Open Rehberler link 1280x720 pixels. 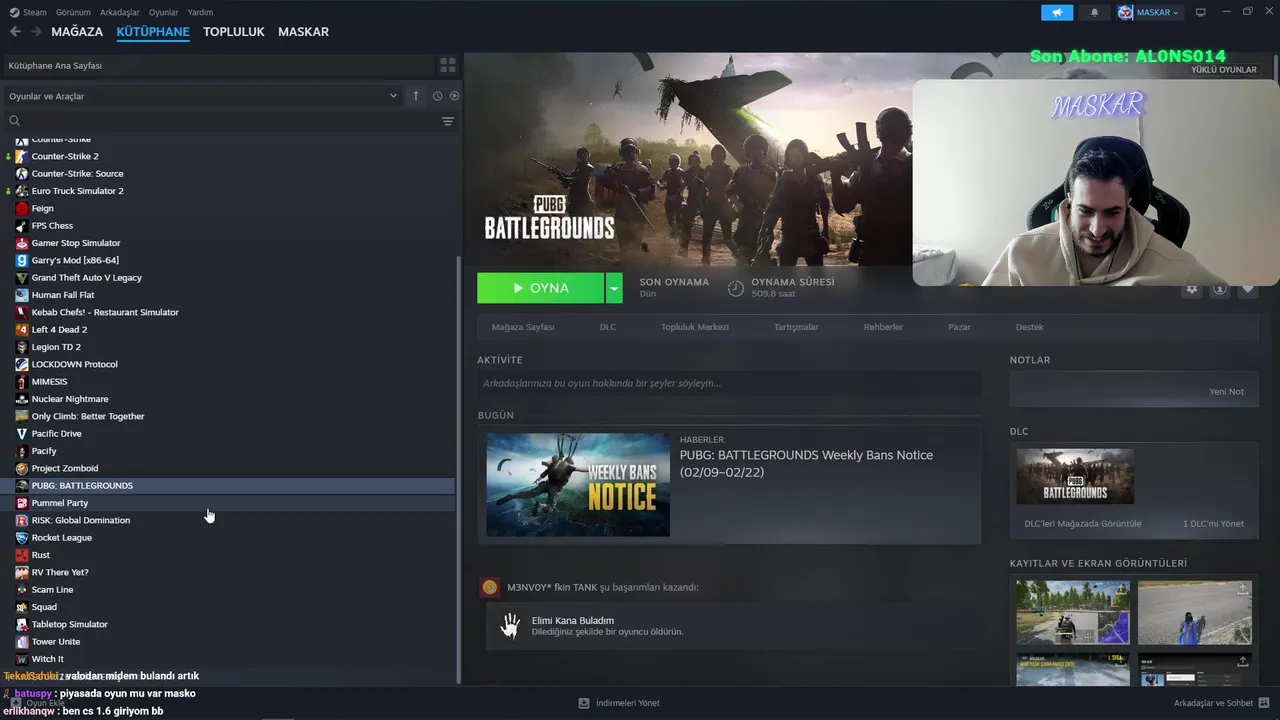click(883, 327)
